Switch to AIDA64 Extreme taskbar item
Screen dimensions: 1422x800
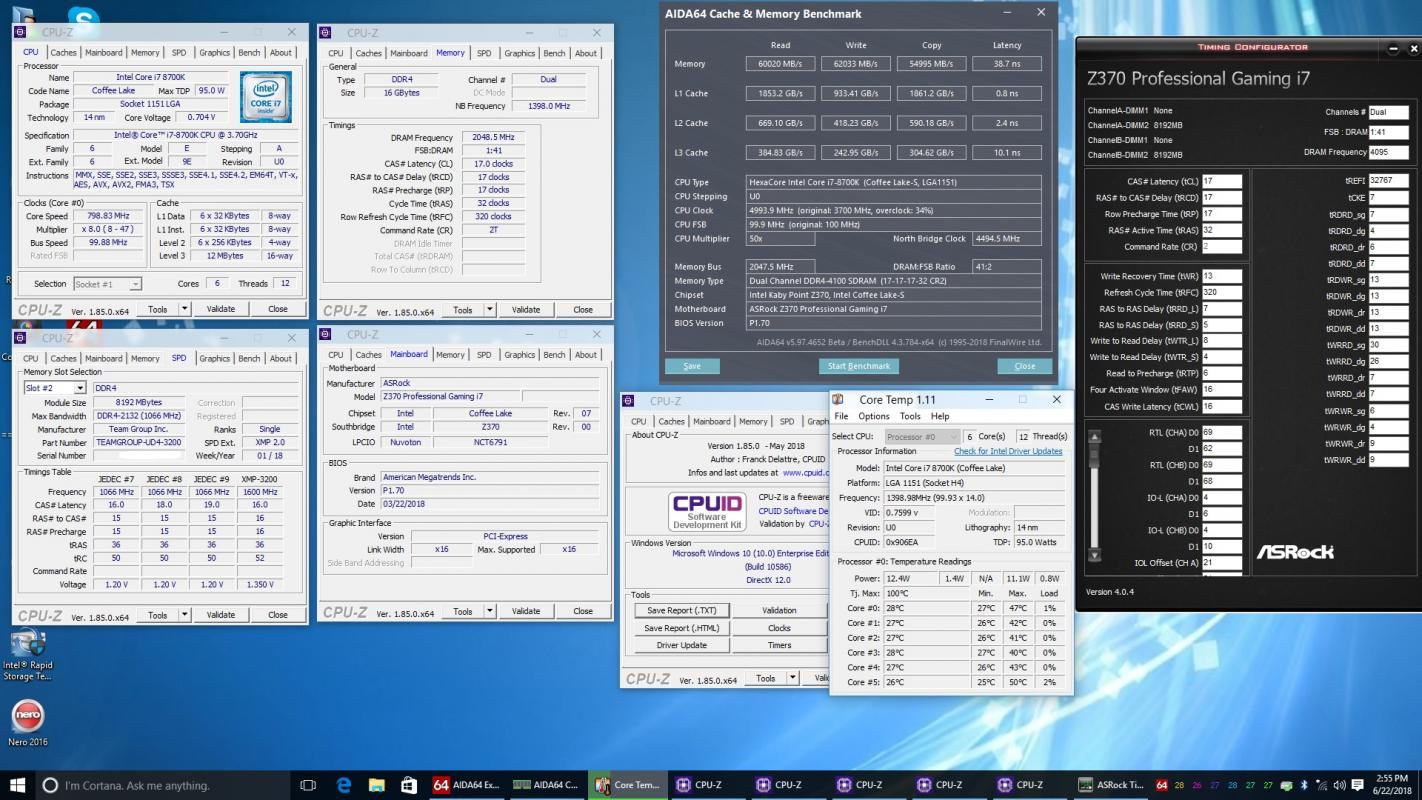point(466,785)
